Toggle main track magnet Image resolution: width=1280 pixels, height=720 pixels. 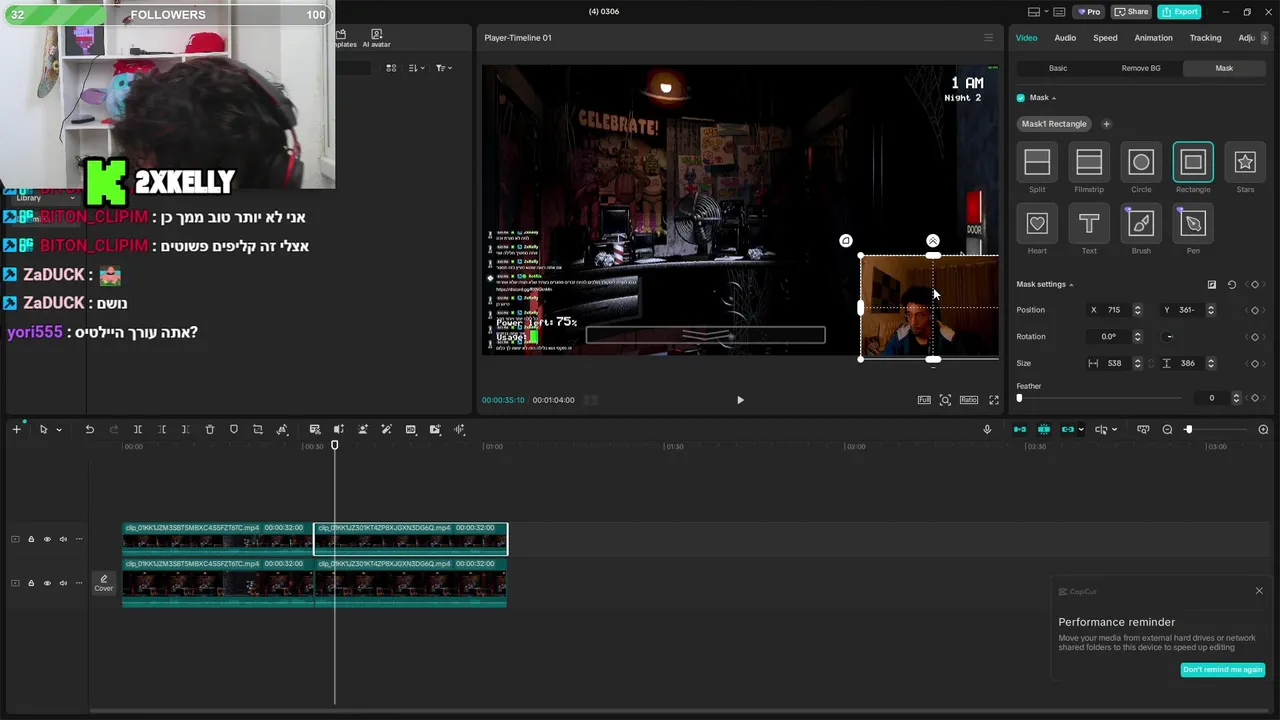1020,430
